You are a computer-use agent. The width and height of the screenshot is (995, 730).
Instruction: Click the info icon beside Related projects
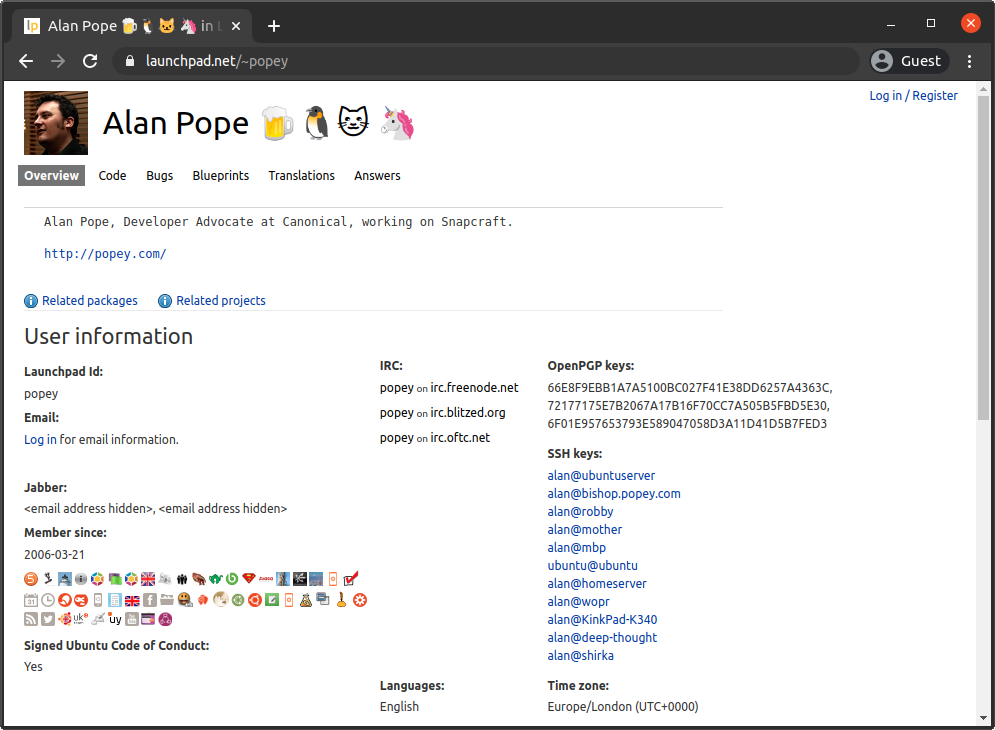pyautogui.click(x=165, y=301)
